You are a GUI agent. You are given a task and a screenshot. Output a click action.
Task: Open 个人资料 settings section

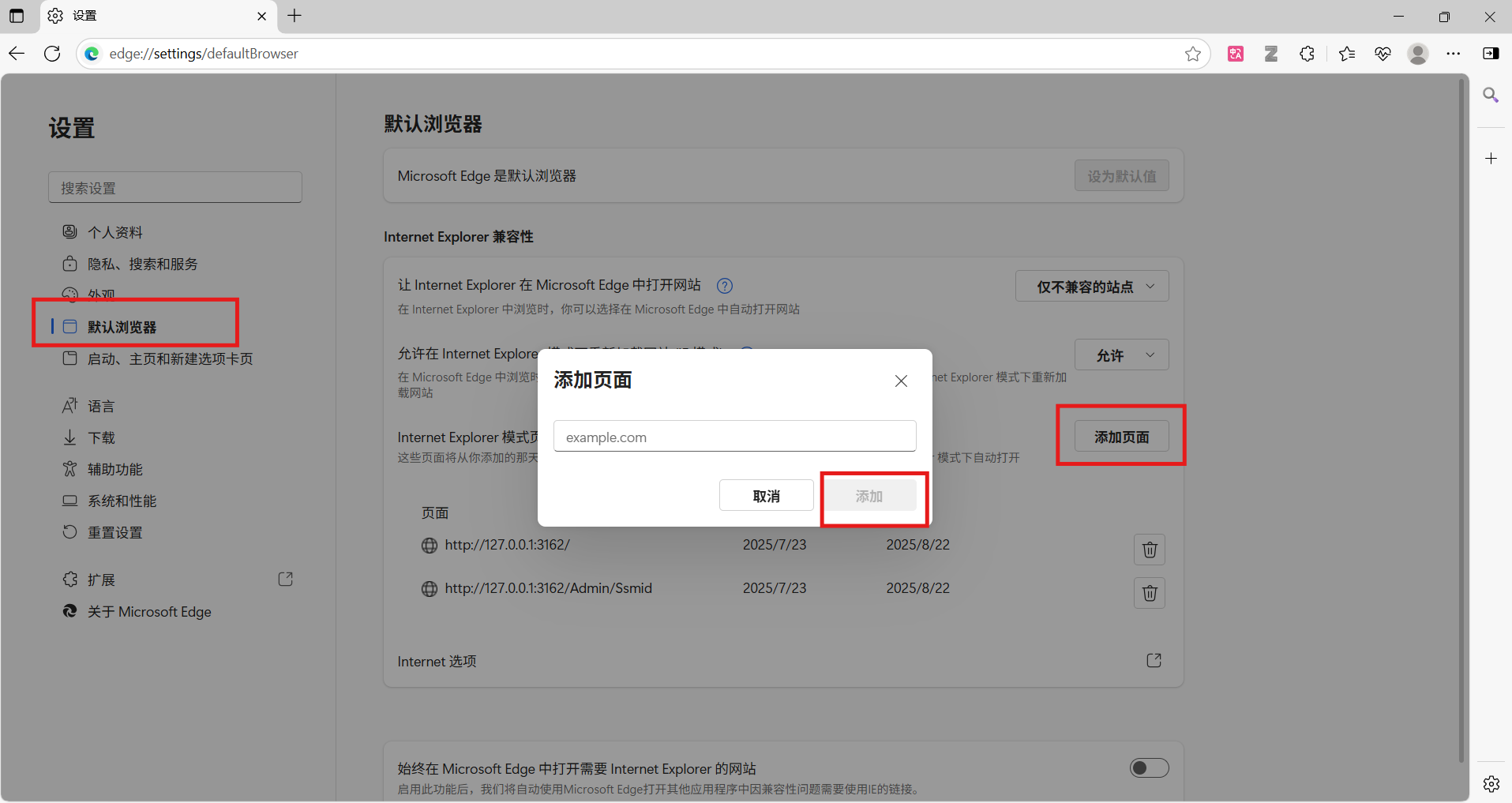(115, 232)
